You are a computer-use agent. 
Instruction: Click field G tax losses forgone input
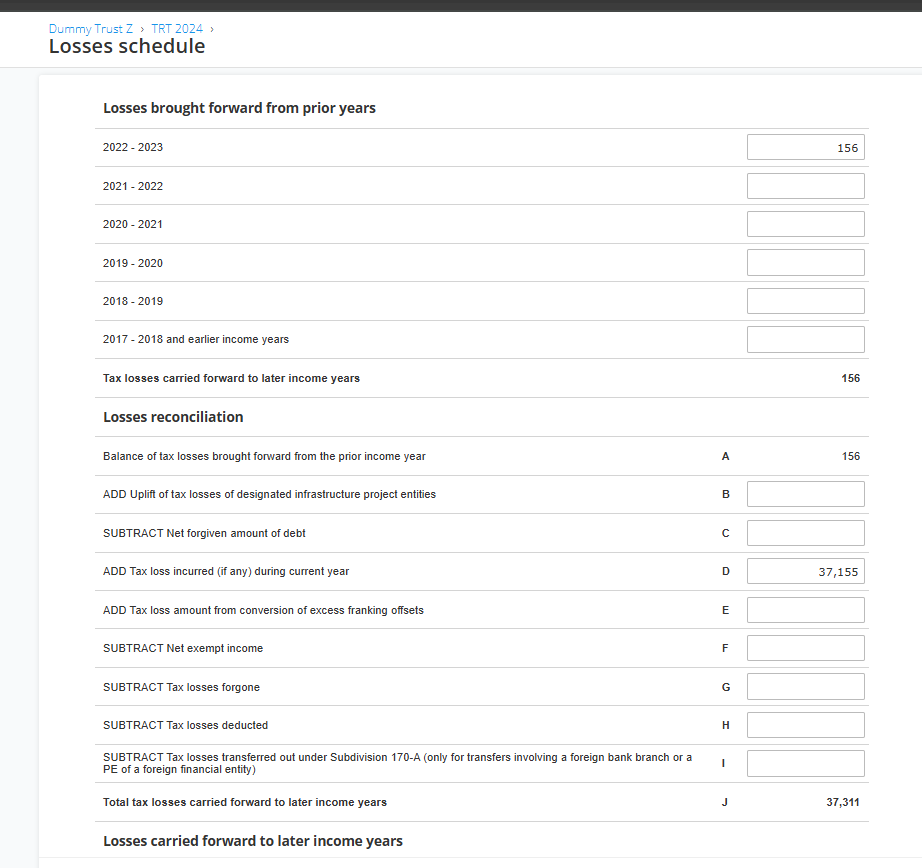(806, 687)
